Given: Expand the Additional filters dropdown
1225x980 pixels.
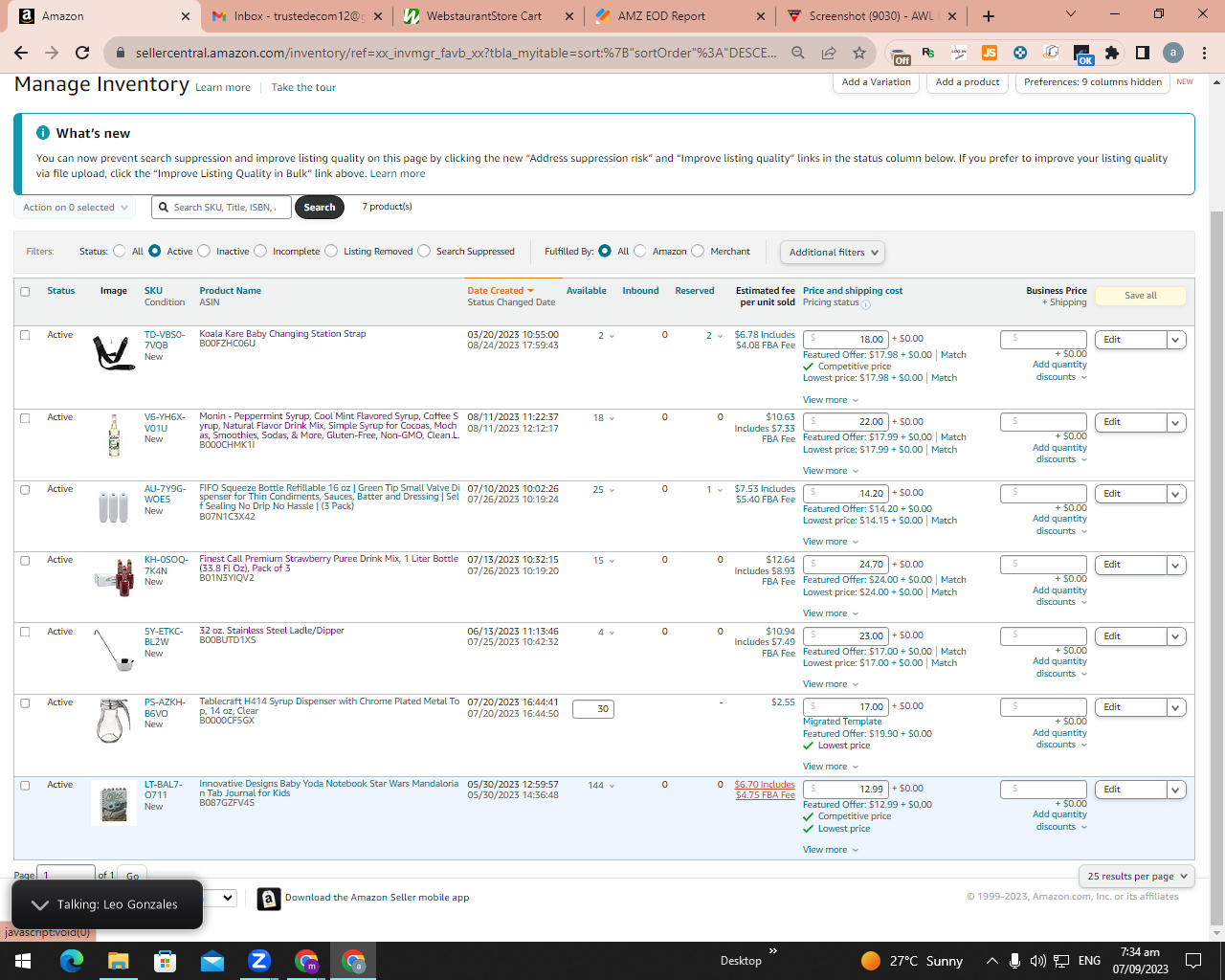Looking at the screenshot, I should tap(833, 252).
